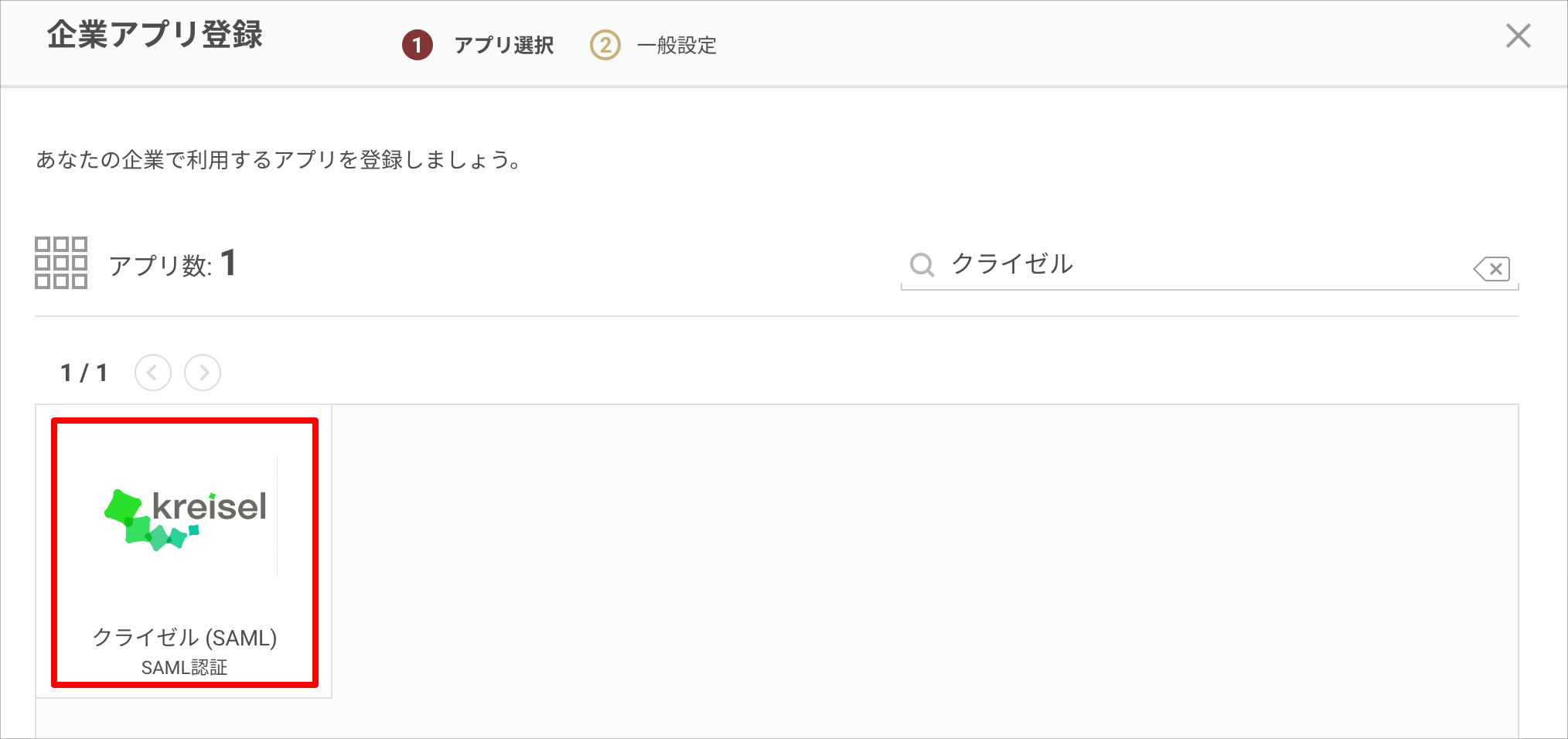Image resolution: width=1568 pixels, height=739 pixels.
Task: Click the magnifier search icon
Action: [x=922, y=265]
